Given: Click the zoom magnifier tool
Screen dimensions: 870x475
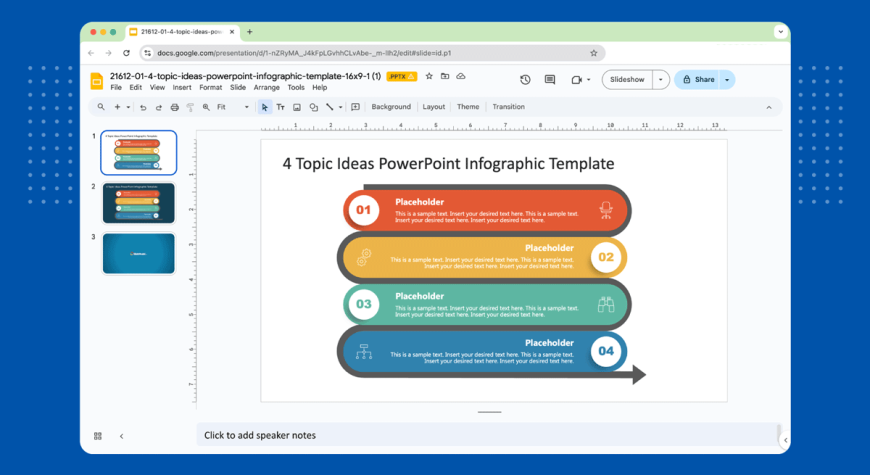Looking at the screenshot, I should (x=206, y=107).
